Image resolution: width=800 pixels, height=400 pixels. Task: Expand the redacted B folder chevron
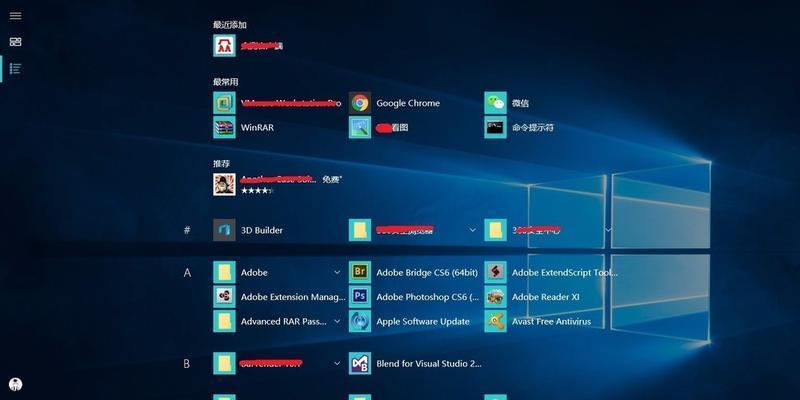[x=337, y=363]
